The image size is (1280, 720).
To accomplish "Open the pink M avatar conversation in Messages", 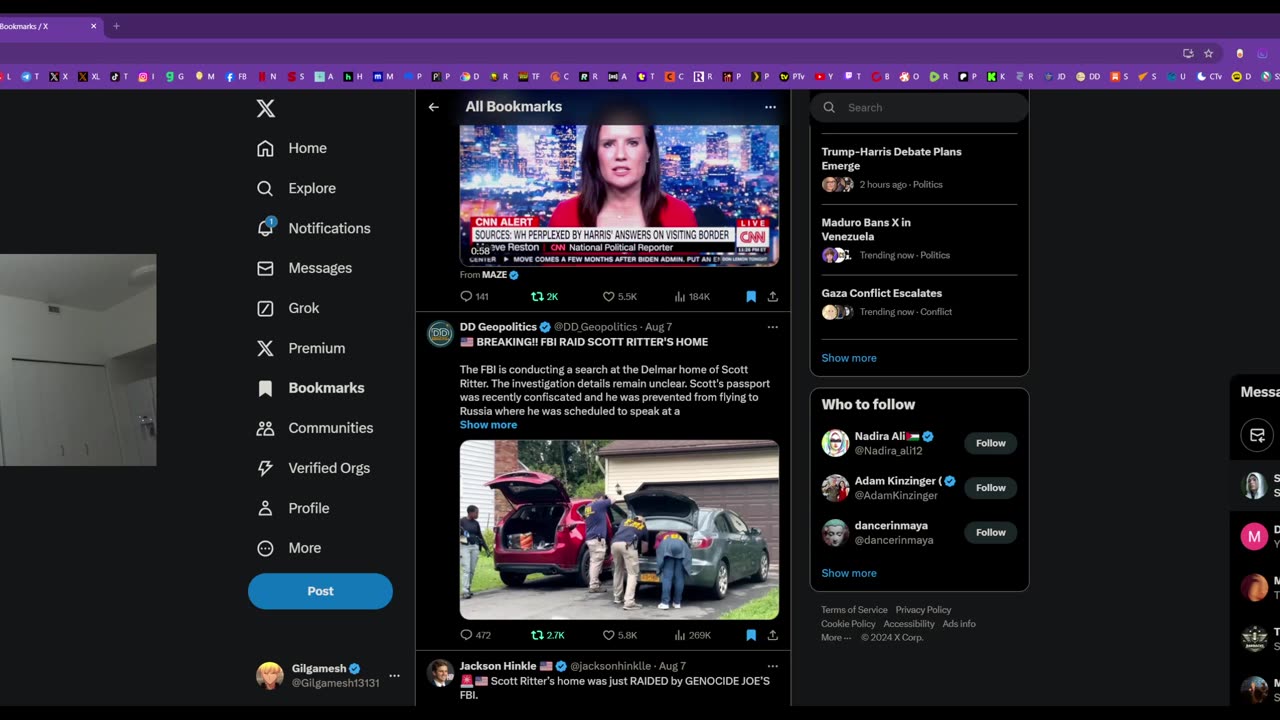I will (1254, 536).
